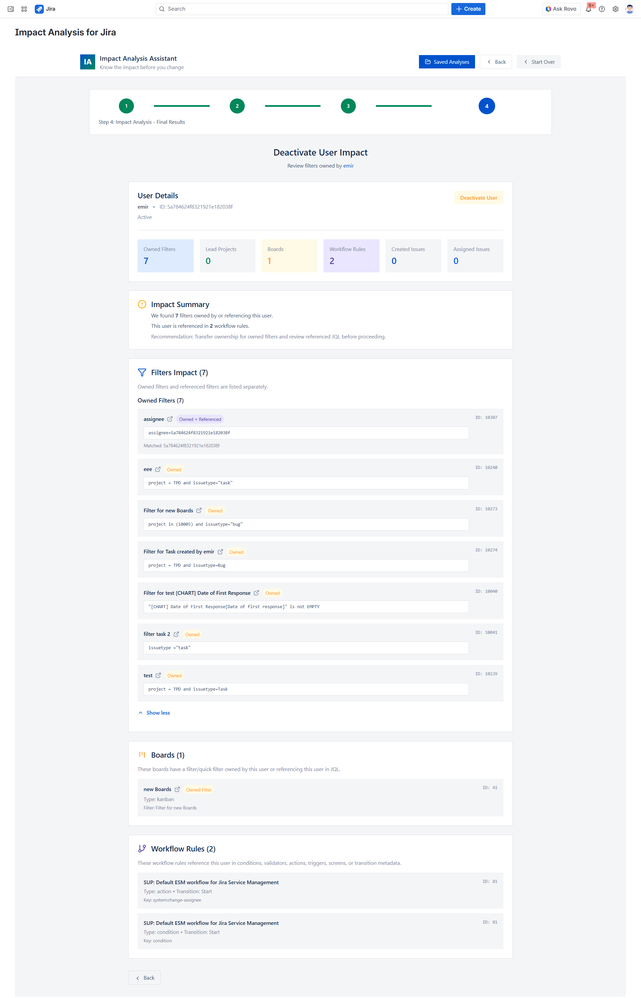The height and width of the screenshot is (998, 641).
Task: Open Saved Analyses
Action: tap(447, 61)
